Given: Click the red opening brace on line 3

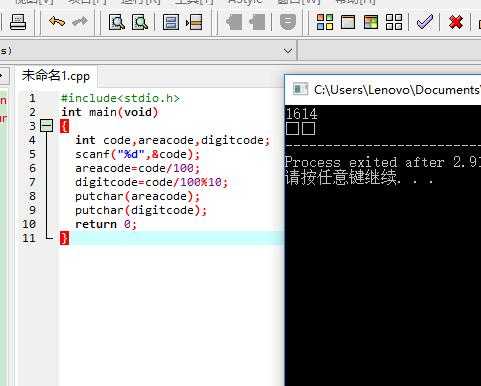Looking at the screenshot, I should [65, 126].
